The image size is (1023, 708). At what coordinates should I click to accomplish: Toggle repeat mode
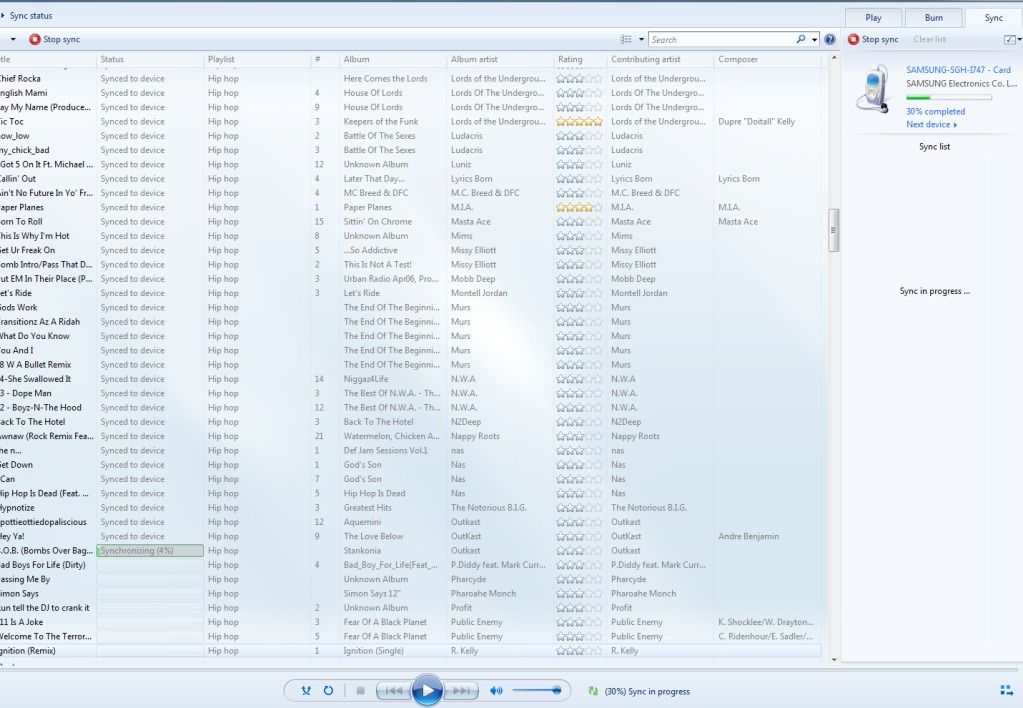tap(328, 690)
